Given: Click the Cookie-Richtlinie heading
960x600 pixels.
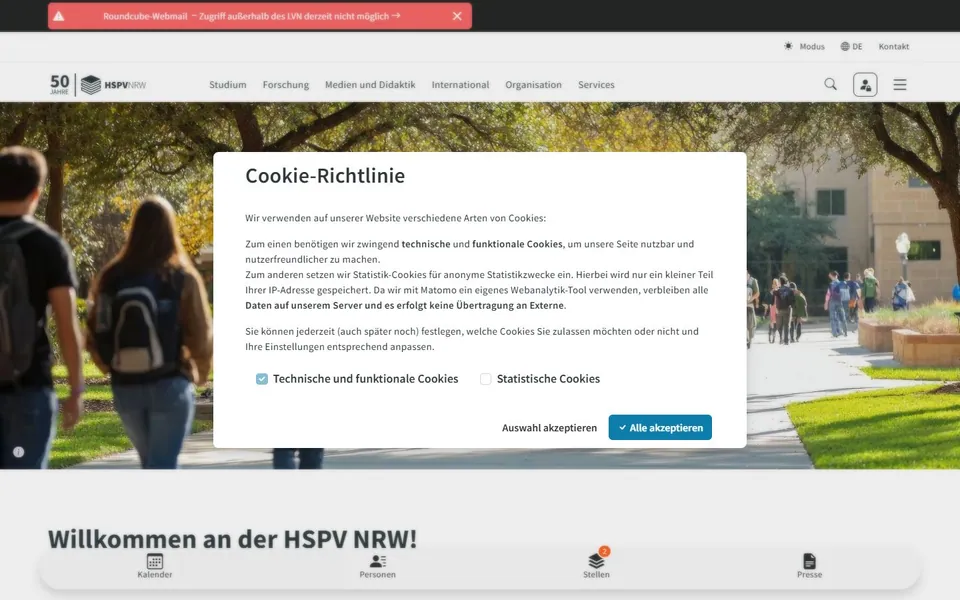Looking at the screenshot, I should pos(325,176).
